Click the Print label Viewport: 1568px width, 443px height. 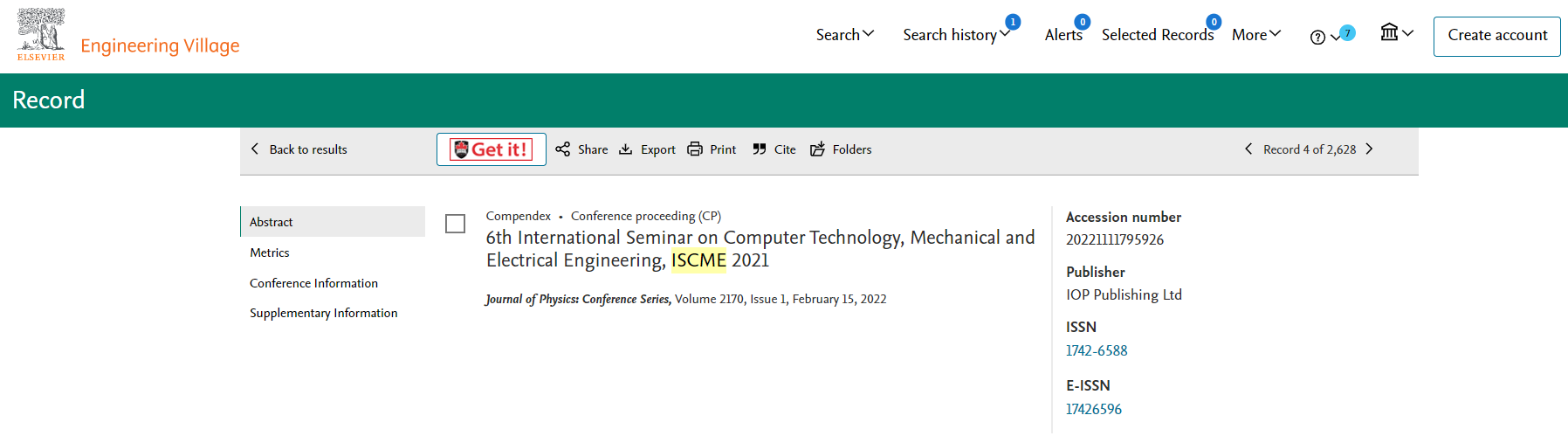[x=723, y=149]
